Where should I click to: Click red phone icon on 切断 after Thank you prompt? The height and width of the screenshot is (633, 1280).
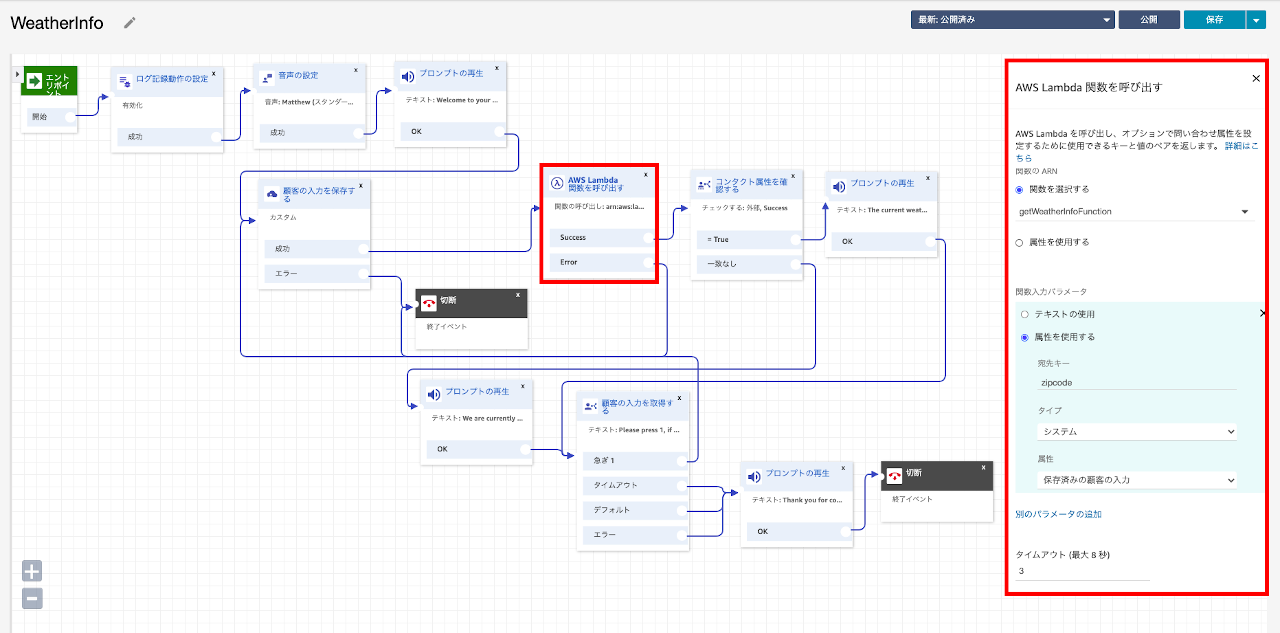click(894, 475)
